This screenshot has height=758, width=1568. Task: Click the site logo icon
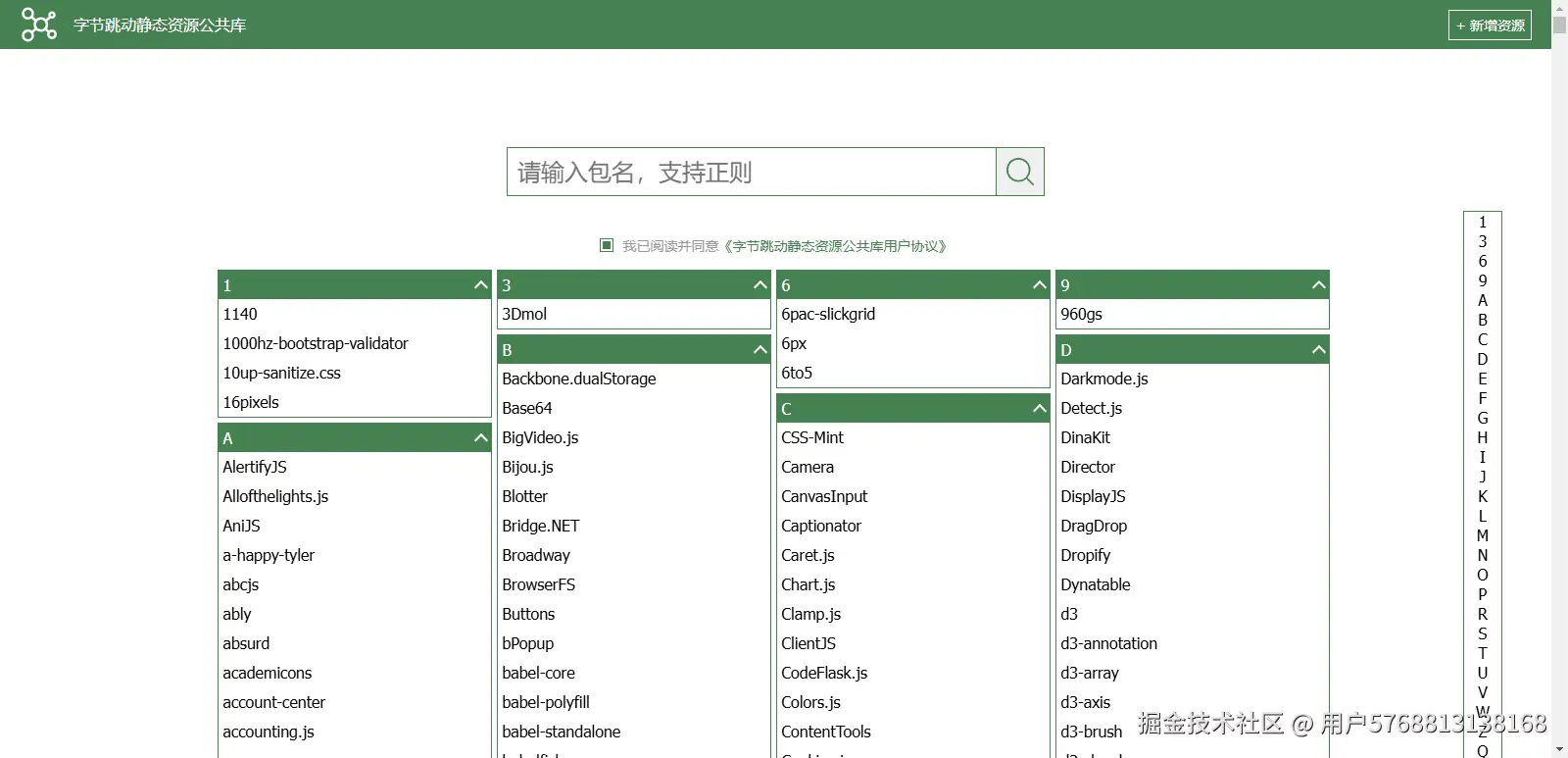click(39, 25)
